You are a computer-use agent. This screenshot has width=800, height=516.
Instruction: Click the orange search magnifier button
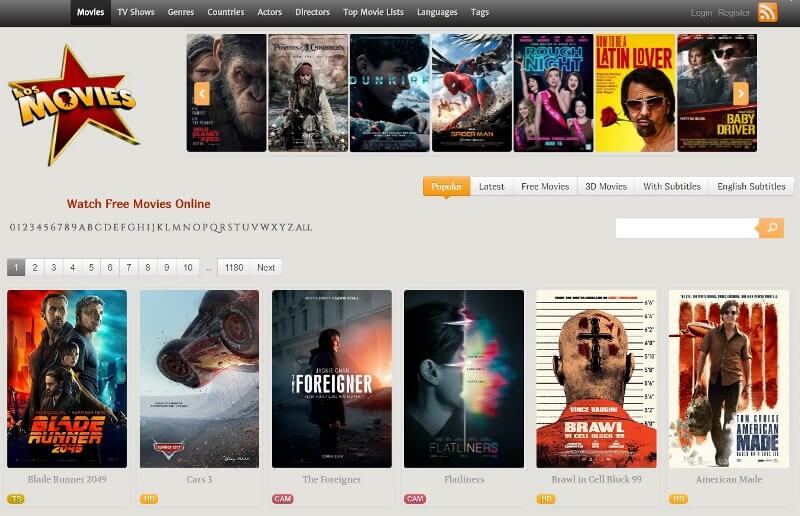(771, 228)
